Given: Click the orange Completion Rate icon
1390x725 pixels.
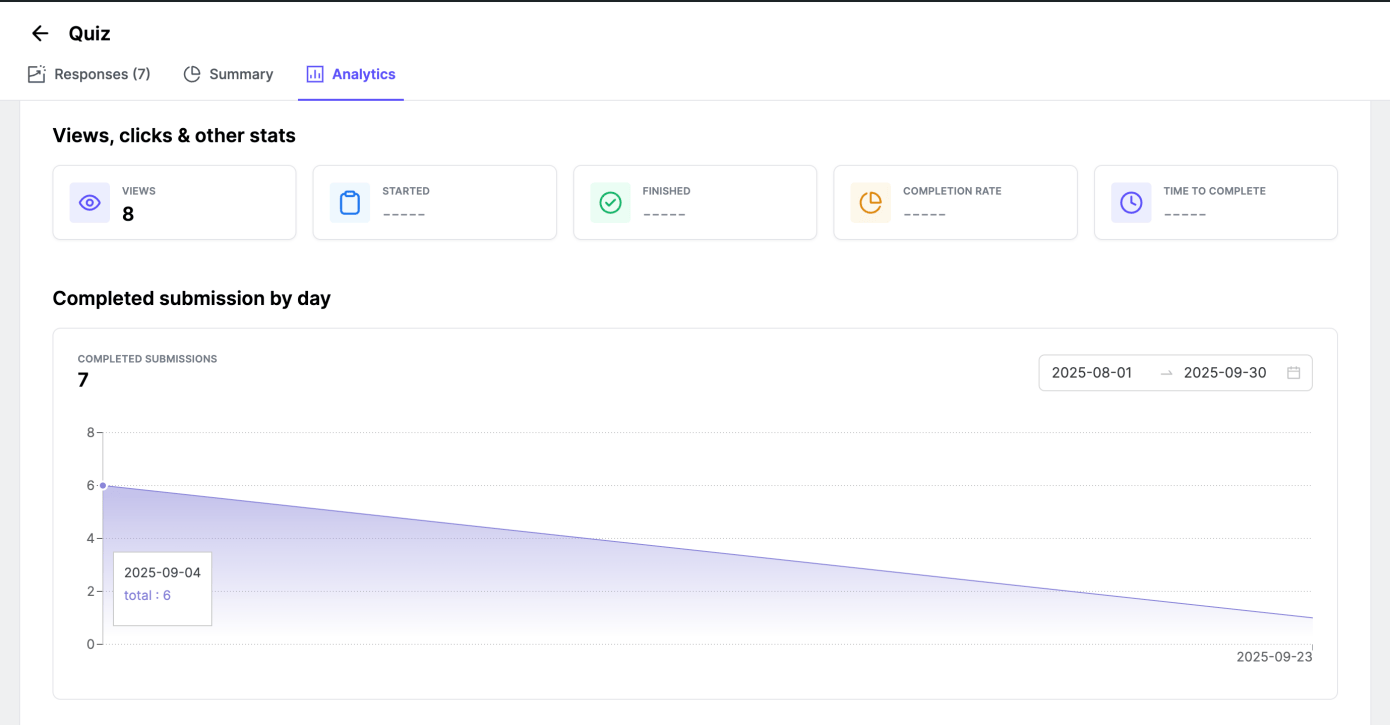Looking at the screenshot, I should 870,203.
